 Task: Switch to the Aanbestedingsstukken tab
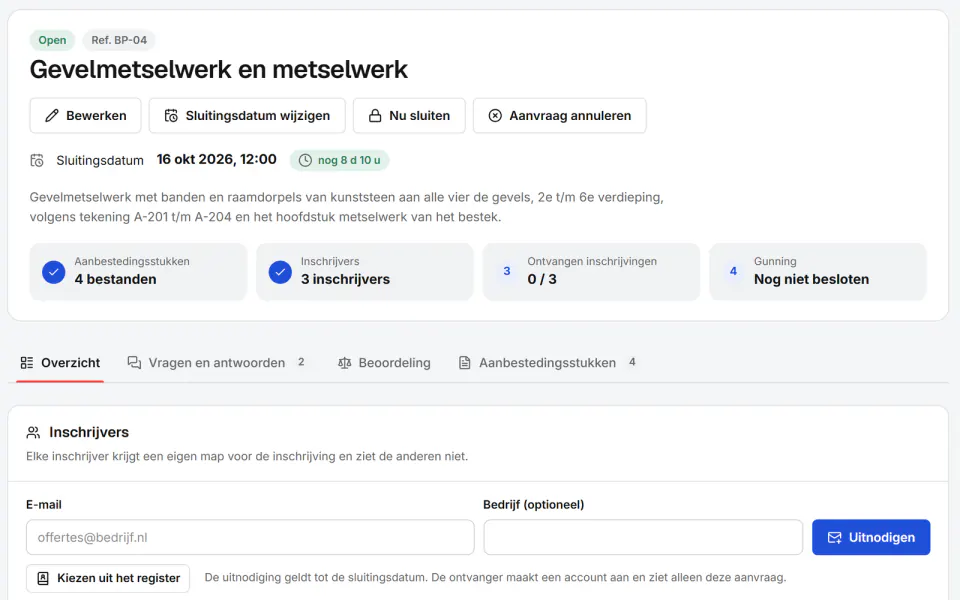(548, 362)
